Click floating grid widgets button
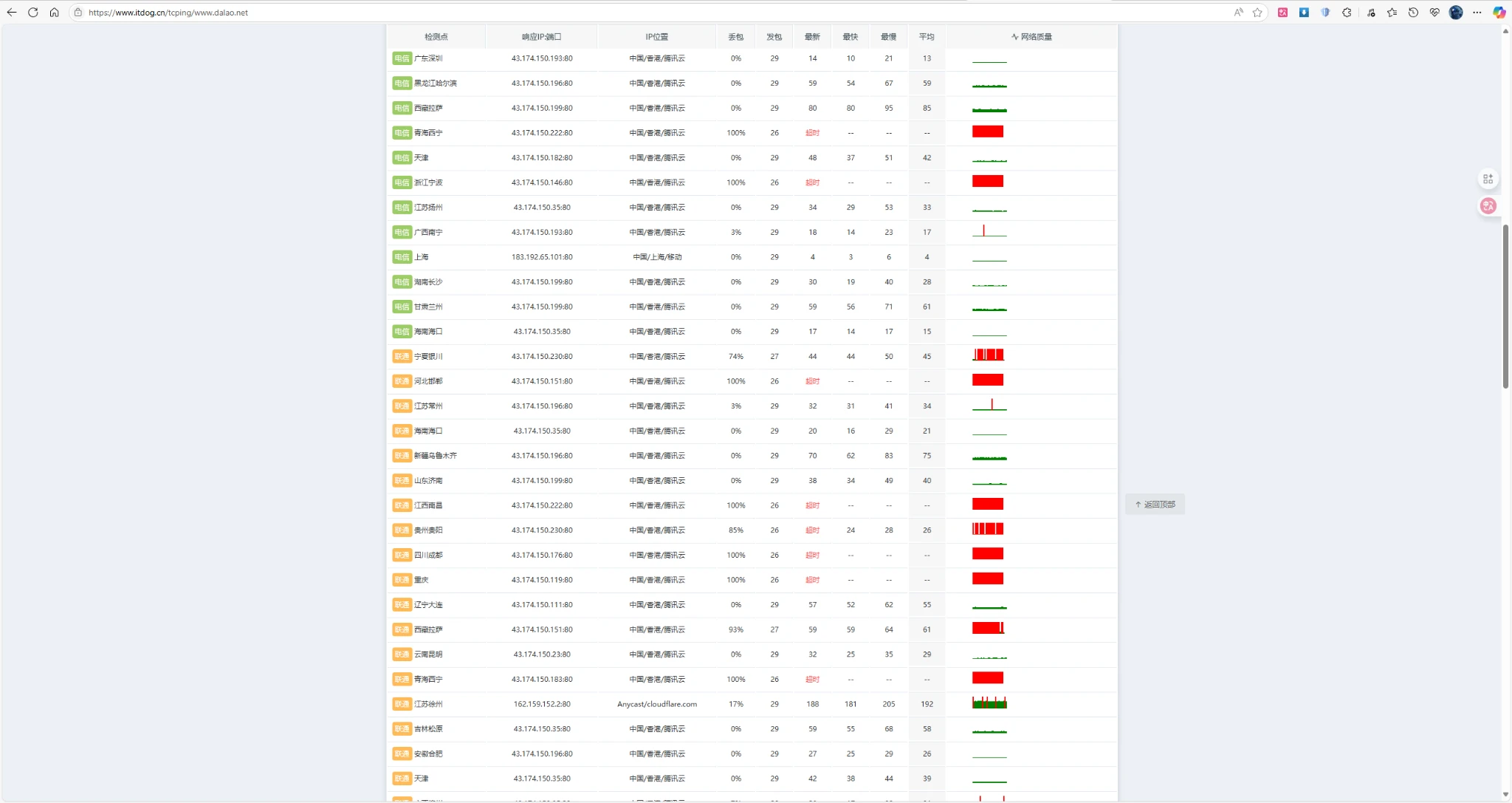 click(1488, 179)
